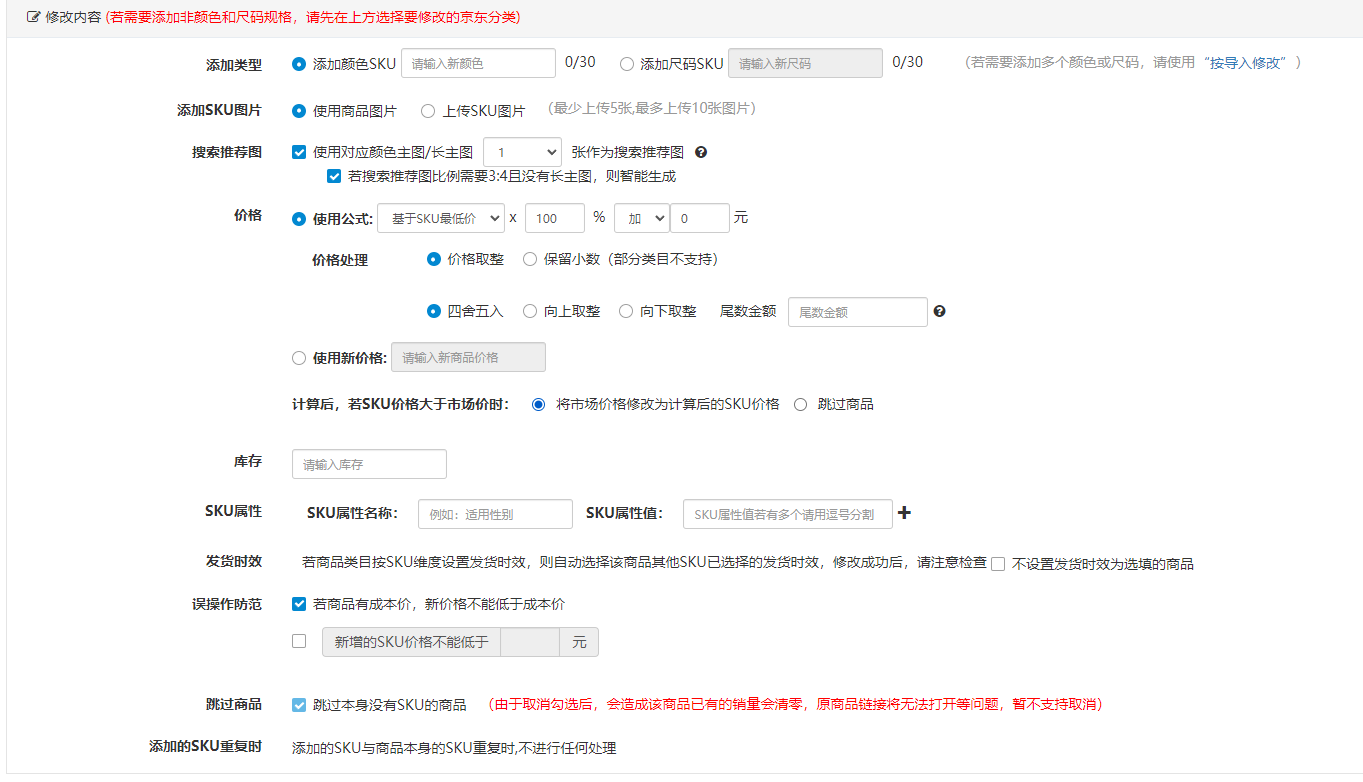Select 上传SKU图片 radio option
This screenshot has width=1363, height=782.
pyautogui.click(x=428, y=111)
